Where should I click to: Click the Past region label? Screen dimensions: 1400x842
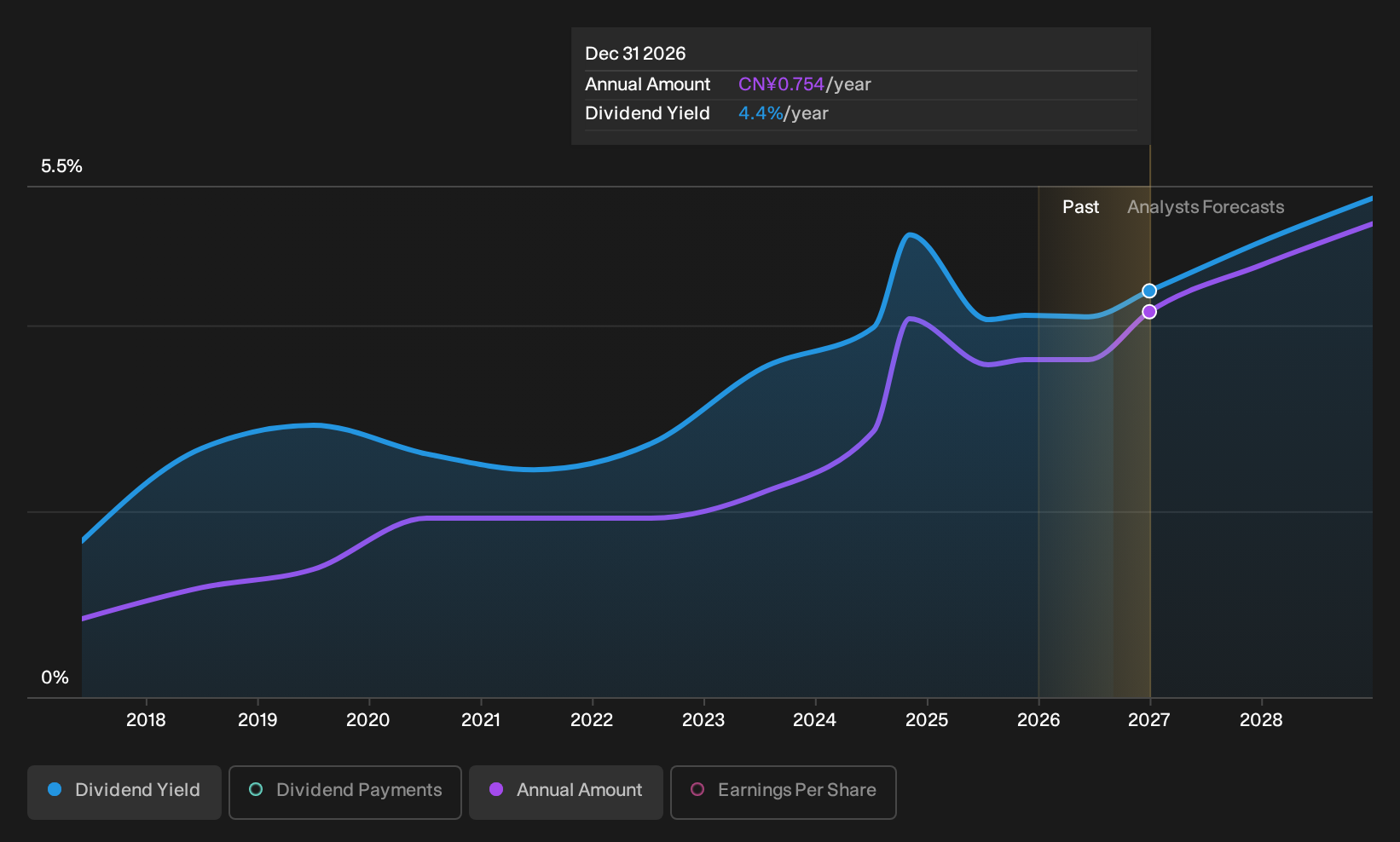(1080, 207)
